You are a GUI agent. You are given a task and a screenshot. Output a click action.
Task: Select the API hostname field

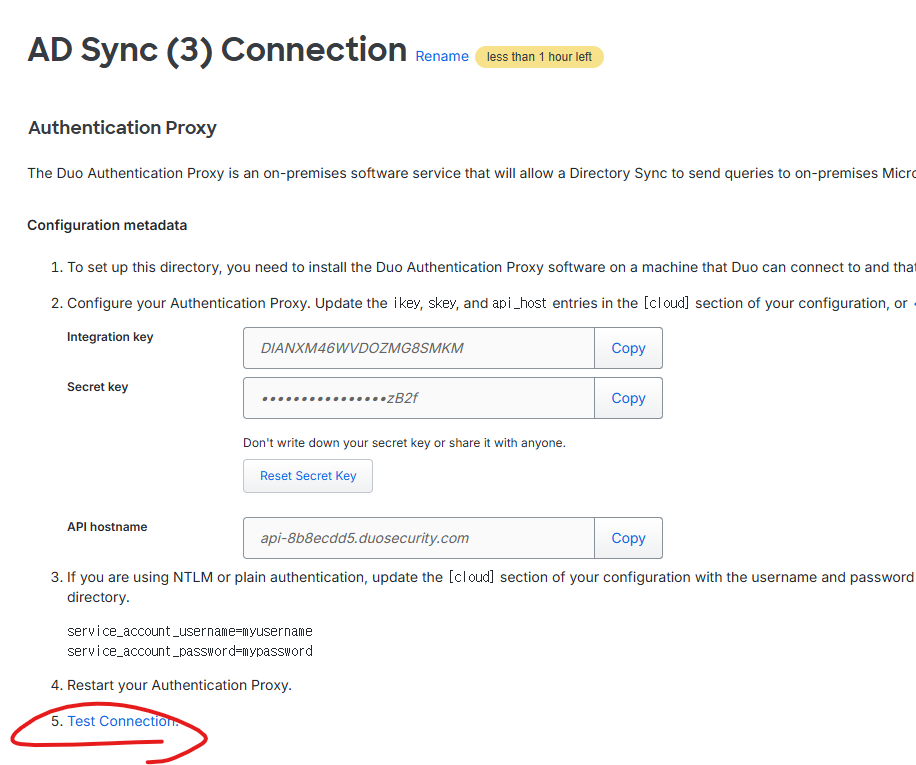[419, 538]
